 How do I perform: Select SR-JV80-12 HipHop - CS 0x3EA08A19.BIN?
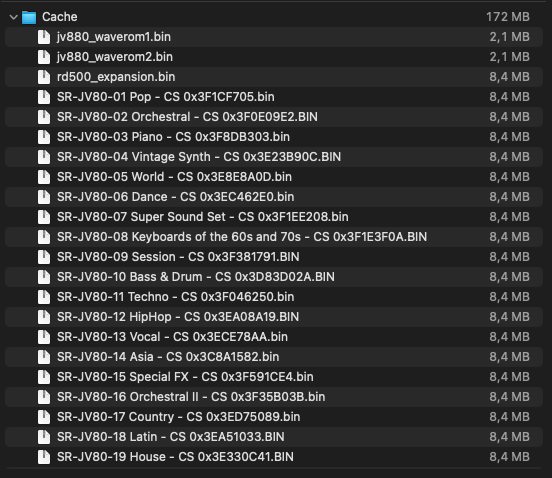(x=178, y=317)
